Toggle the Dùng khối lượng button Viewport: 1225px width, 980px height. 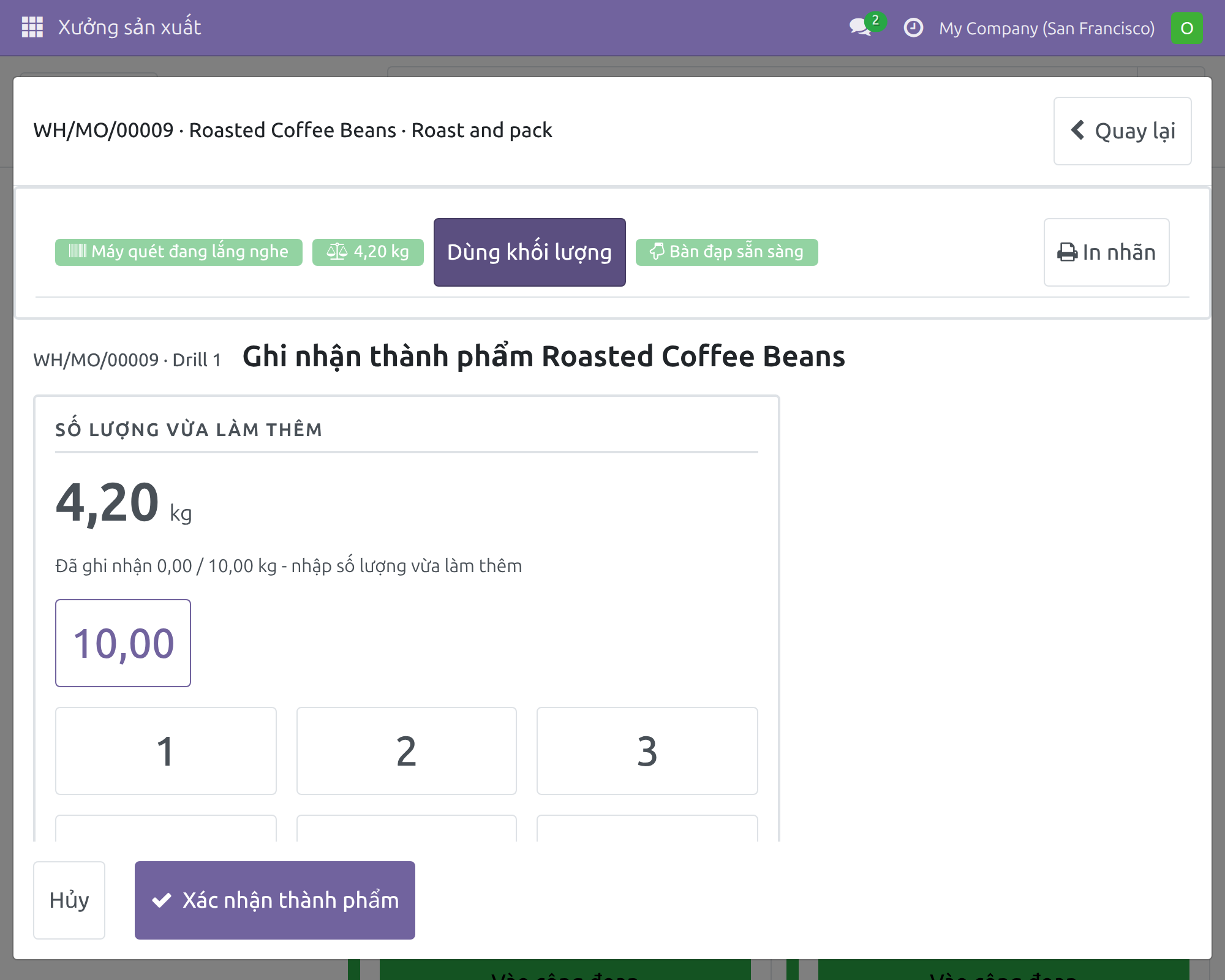click(530, 252)
